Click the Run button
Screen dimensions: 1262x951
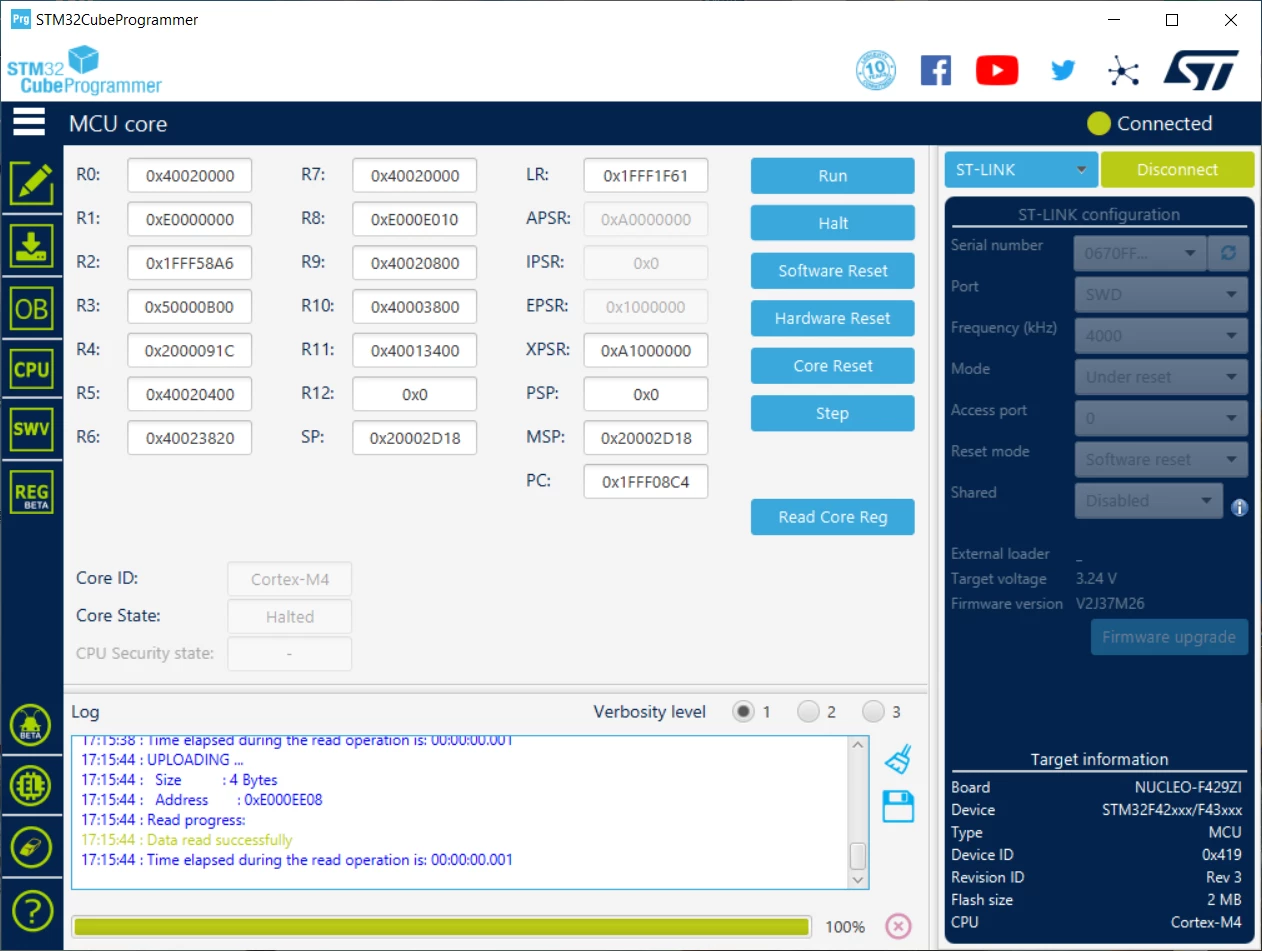point(832,176)
